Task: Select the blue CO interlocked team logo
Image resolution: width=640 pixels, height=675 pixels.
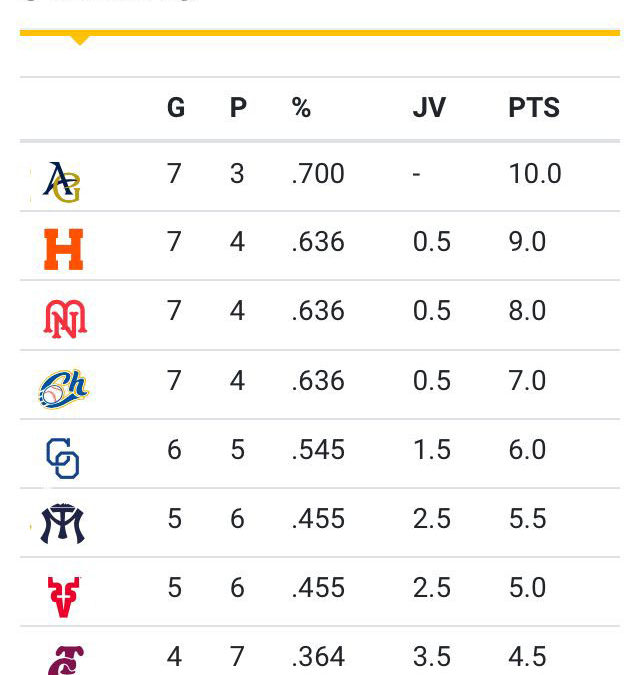Action: [x=62, y=458]
